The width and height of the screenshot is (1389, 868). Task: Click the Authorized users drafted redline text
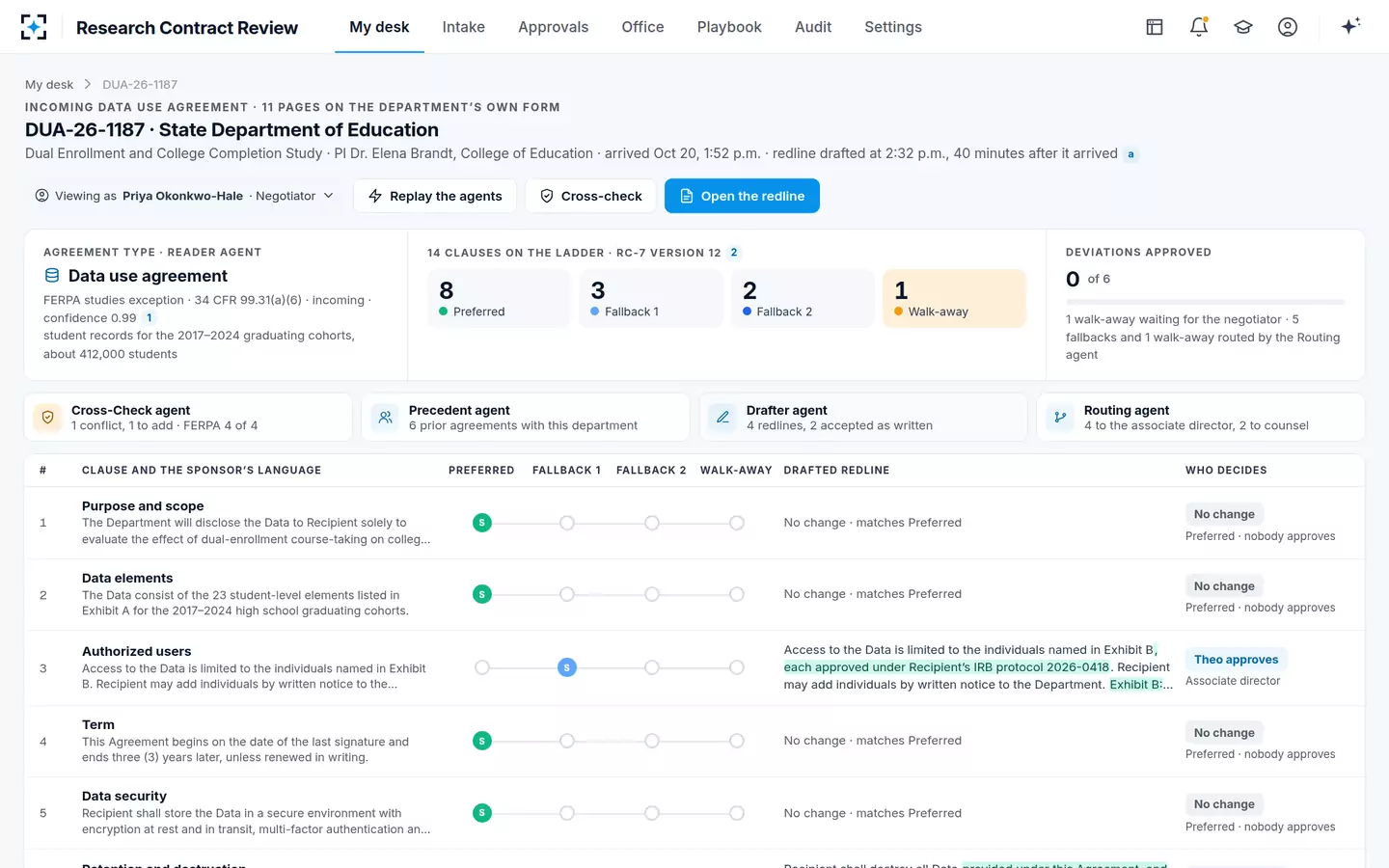point(978,667)
